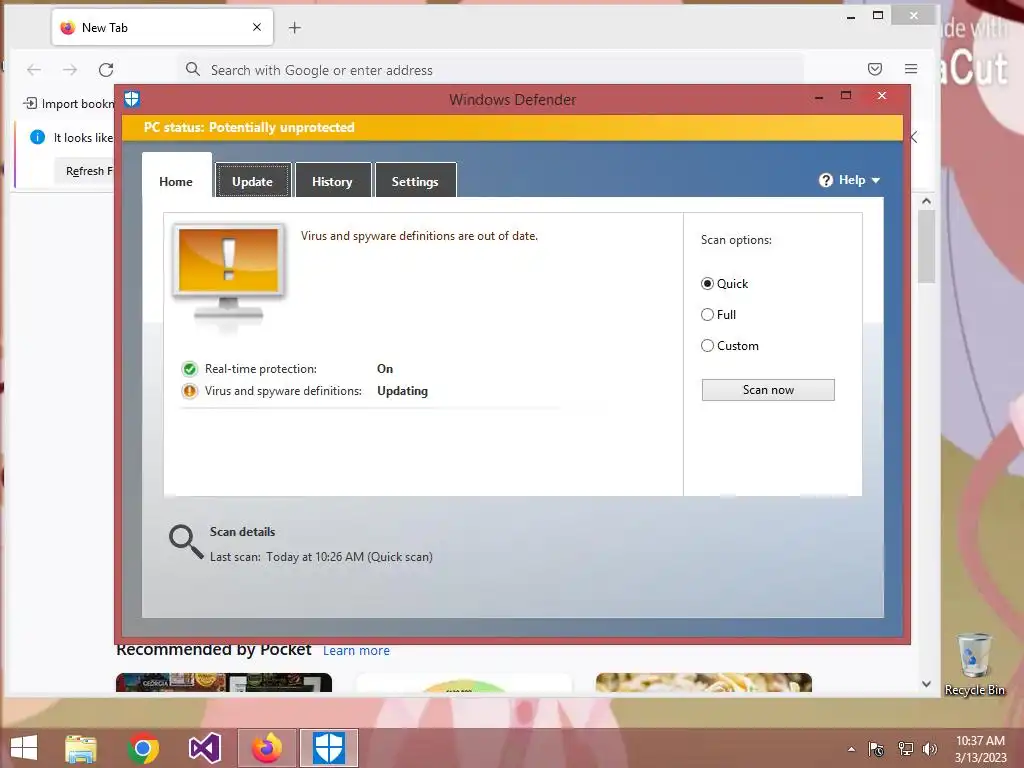
Task: Show hidden tray icons arrow
Action: point(851,749)
